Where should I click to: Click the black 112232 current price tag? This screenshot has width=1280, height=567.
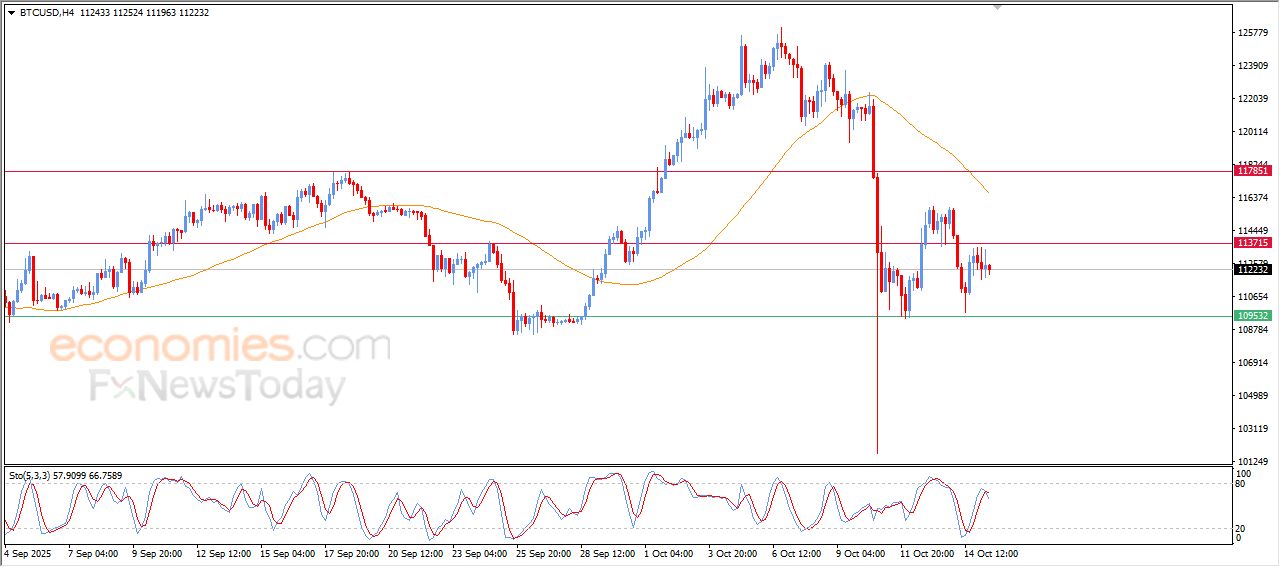[x=1253, y=269]
